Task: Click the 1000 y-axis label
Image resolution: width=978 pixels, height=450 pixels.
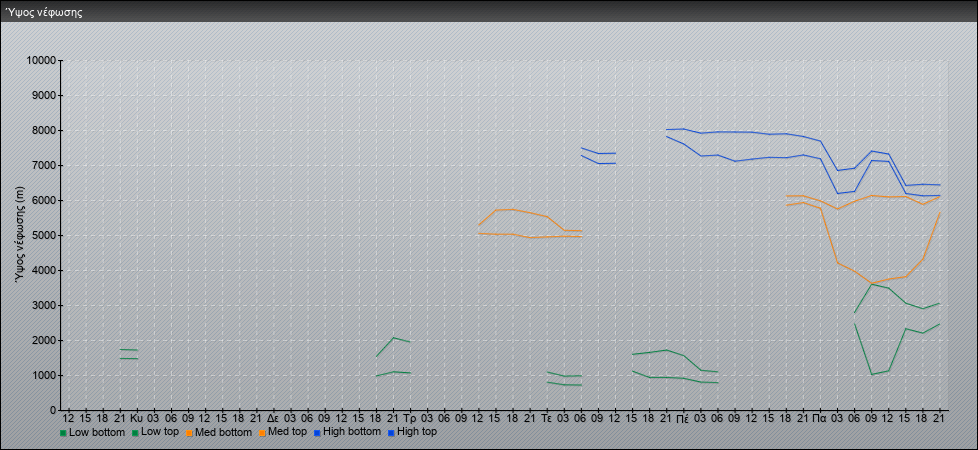Action: click(44, 375)
